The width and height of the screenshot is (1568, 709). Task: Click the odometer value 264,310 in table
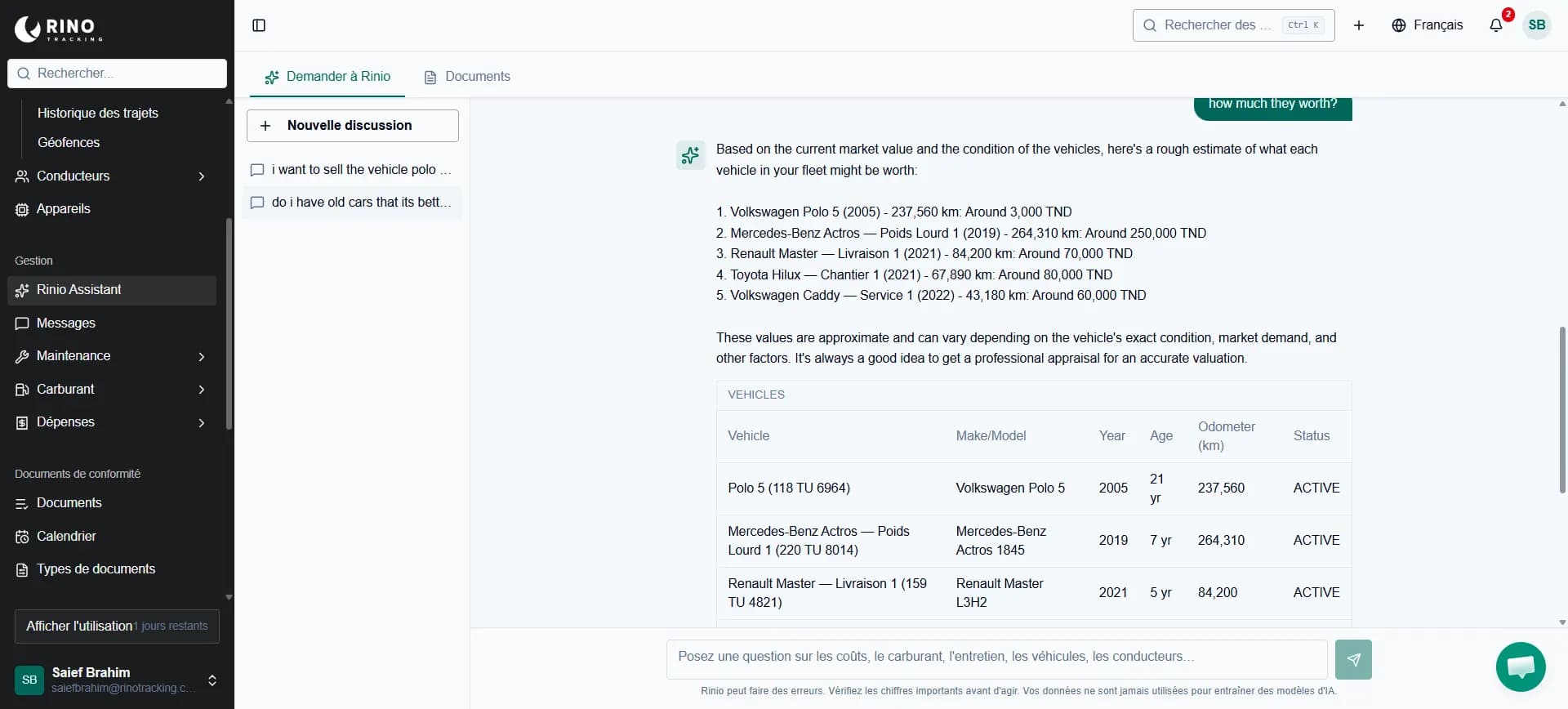(1221, 541)
